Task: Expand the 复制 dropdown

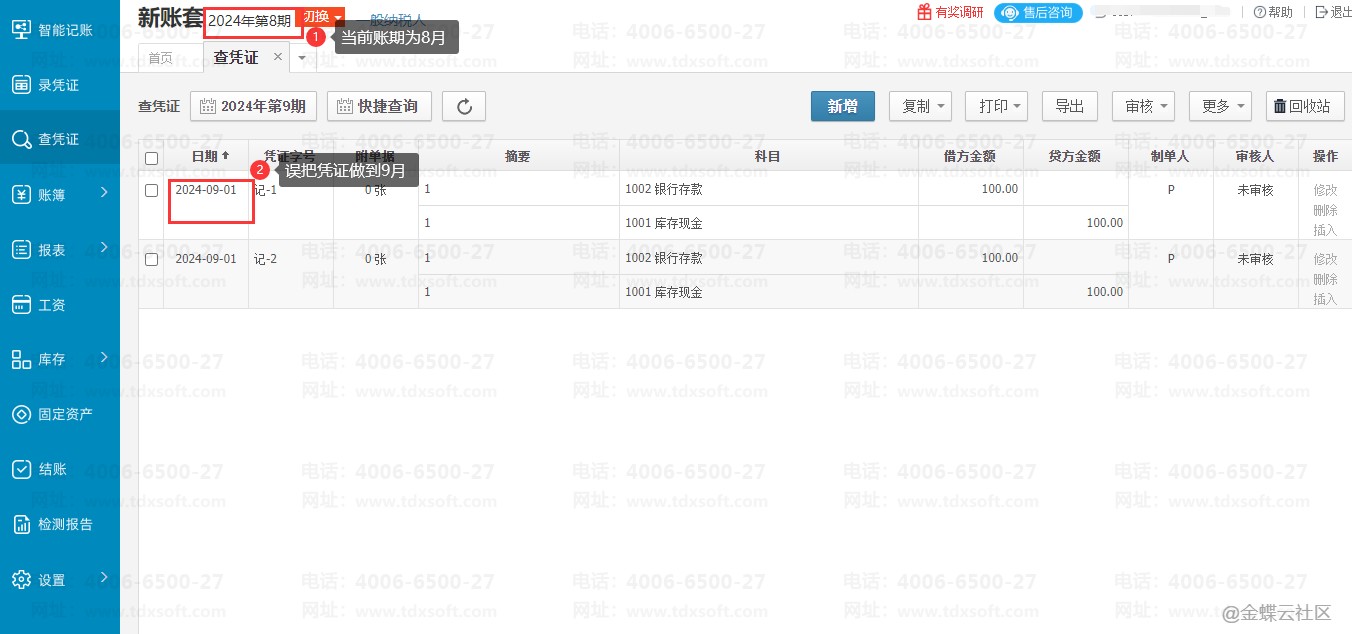Action: click(922, 107)
